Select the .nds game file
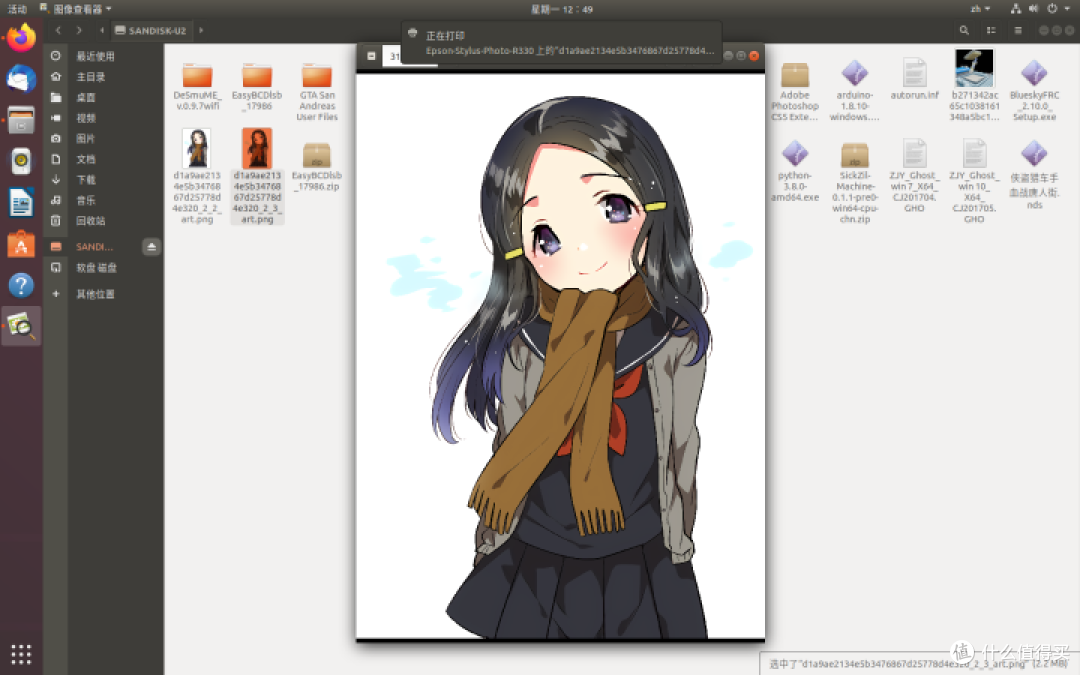 click(1035, 176)
